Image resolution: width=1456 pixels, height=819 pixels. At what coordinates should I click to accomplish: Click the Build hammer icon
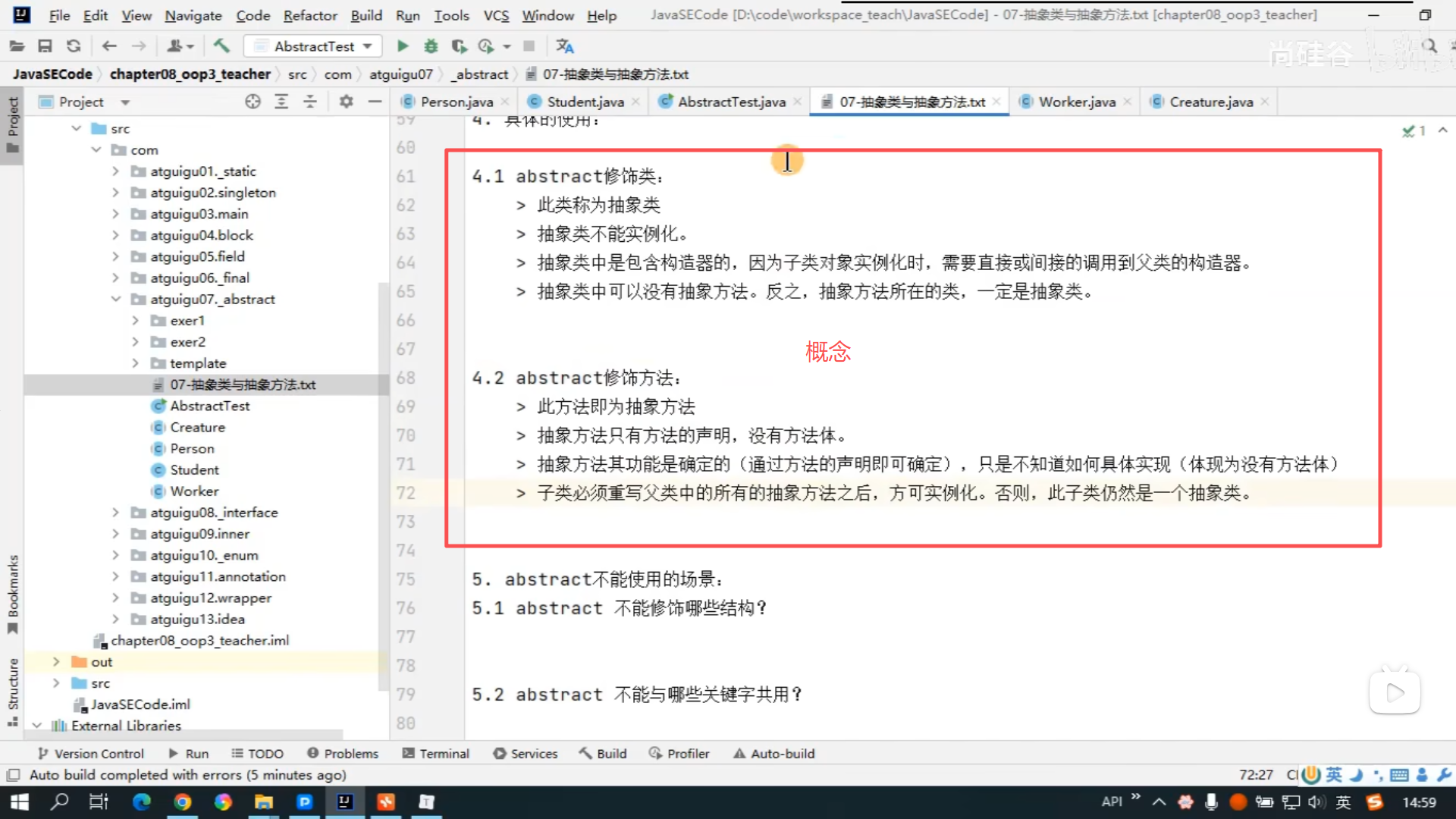point(221,46)
